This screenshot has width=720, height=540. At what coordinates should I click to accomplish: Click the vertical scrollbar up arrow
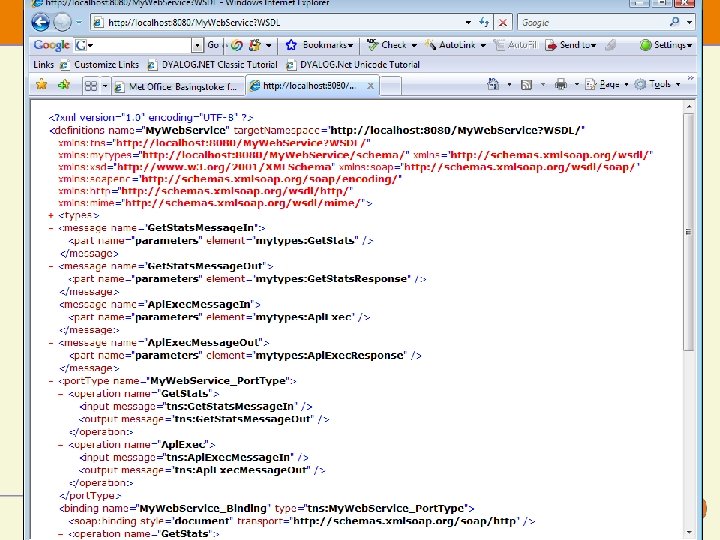pos(688,107)
